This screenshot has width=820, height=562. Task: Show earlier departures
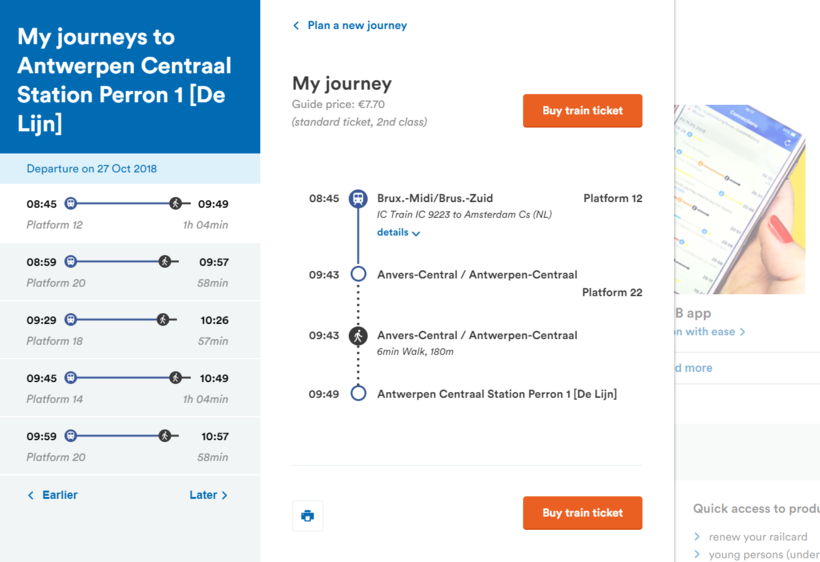[52, 495]
